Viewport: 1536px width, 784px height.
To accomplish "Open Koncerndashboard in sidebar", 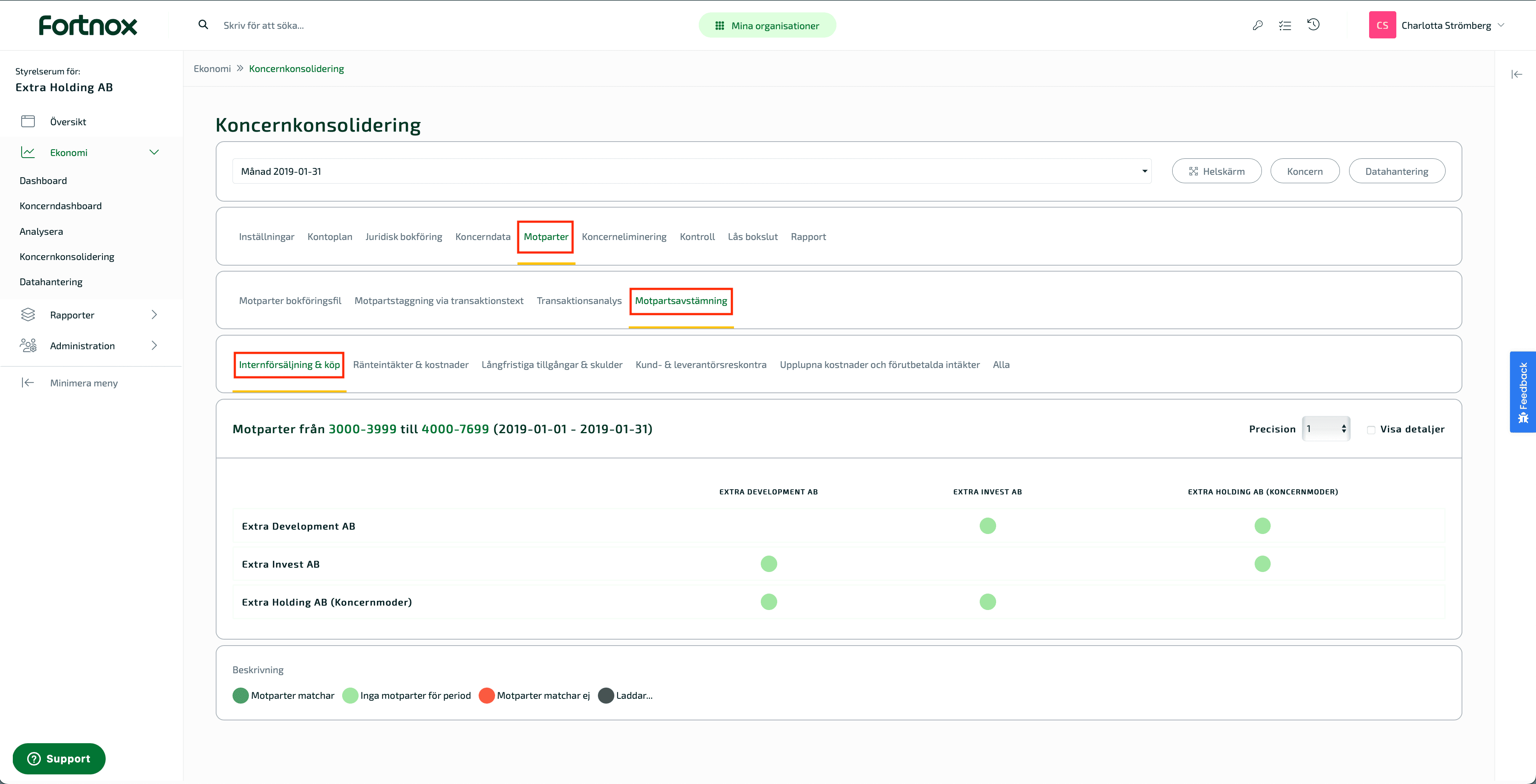I will (x=60, y=206).
